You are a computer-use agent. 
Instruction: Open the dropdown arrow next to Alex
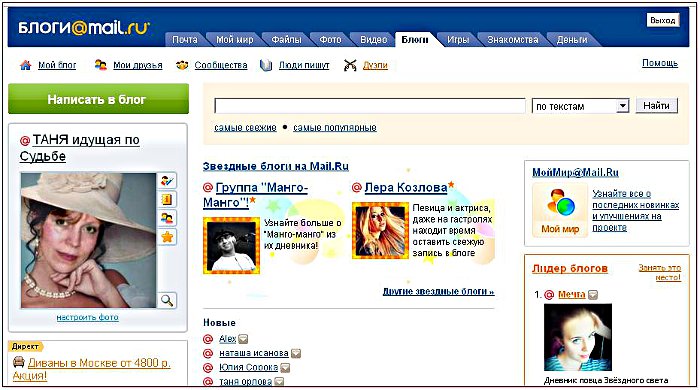tap(243, 339)
